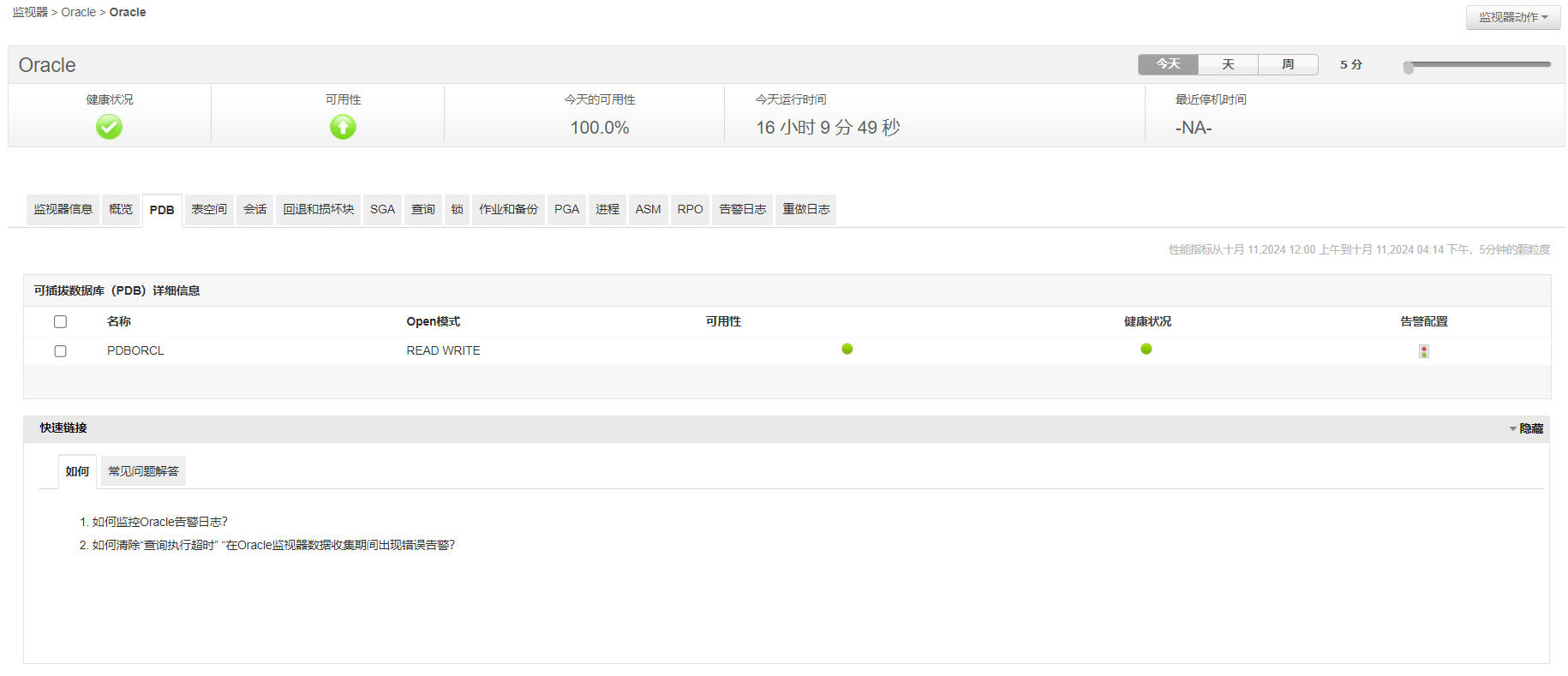Collapse quick links with 隐藏 toggle
This screenshot has height=676, width=1568.
coord(1526,428)
